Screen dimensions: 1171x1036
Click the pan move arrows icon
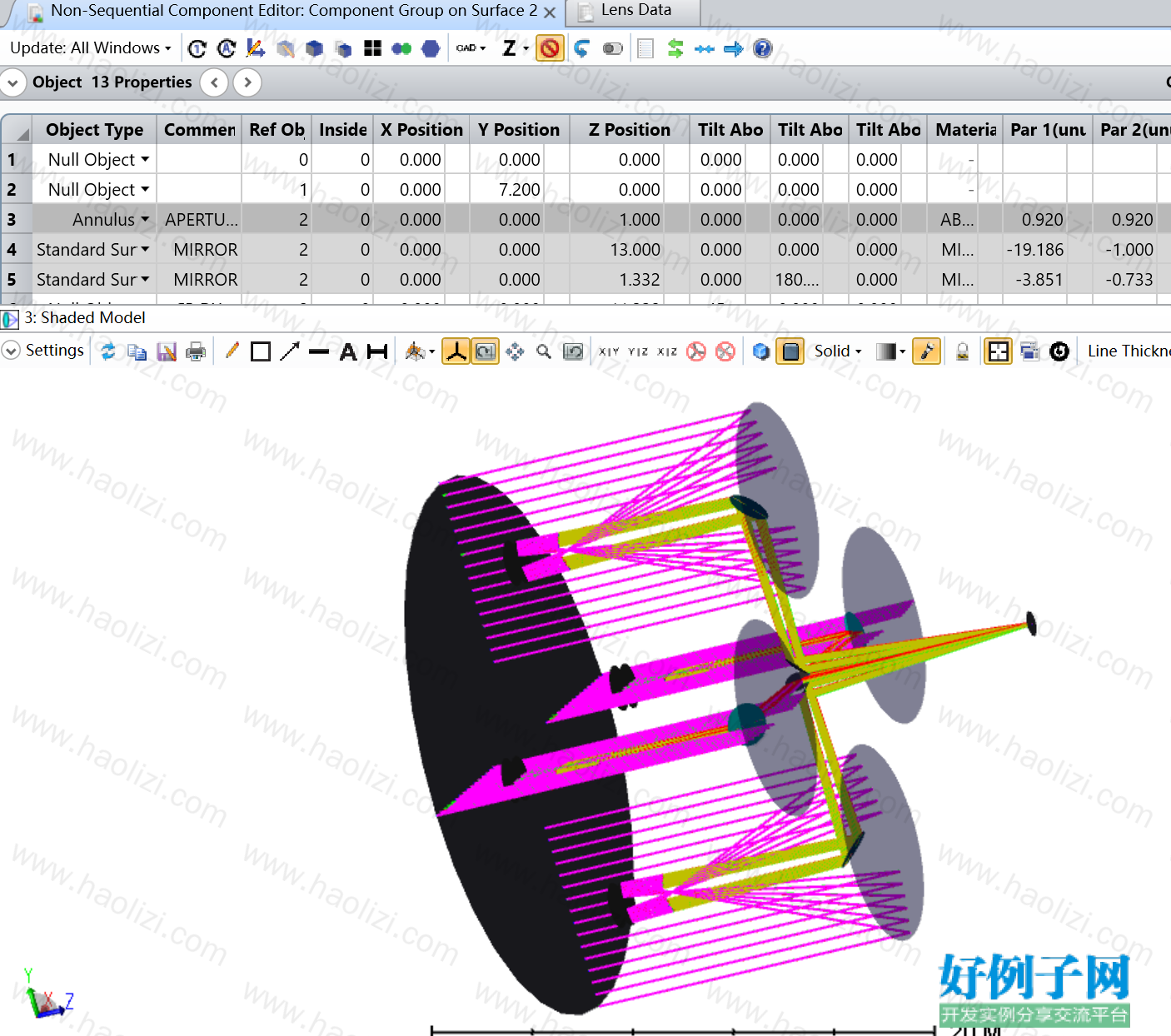[x=515, y=351]
